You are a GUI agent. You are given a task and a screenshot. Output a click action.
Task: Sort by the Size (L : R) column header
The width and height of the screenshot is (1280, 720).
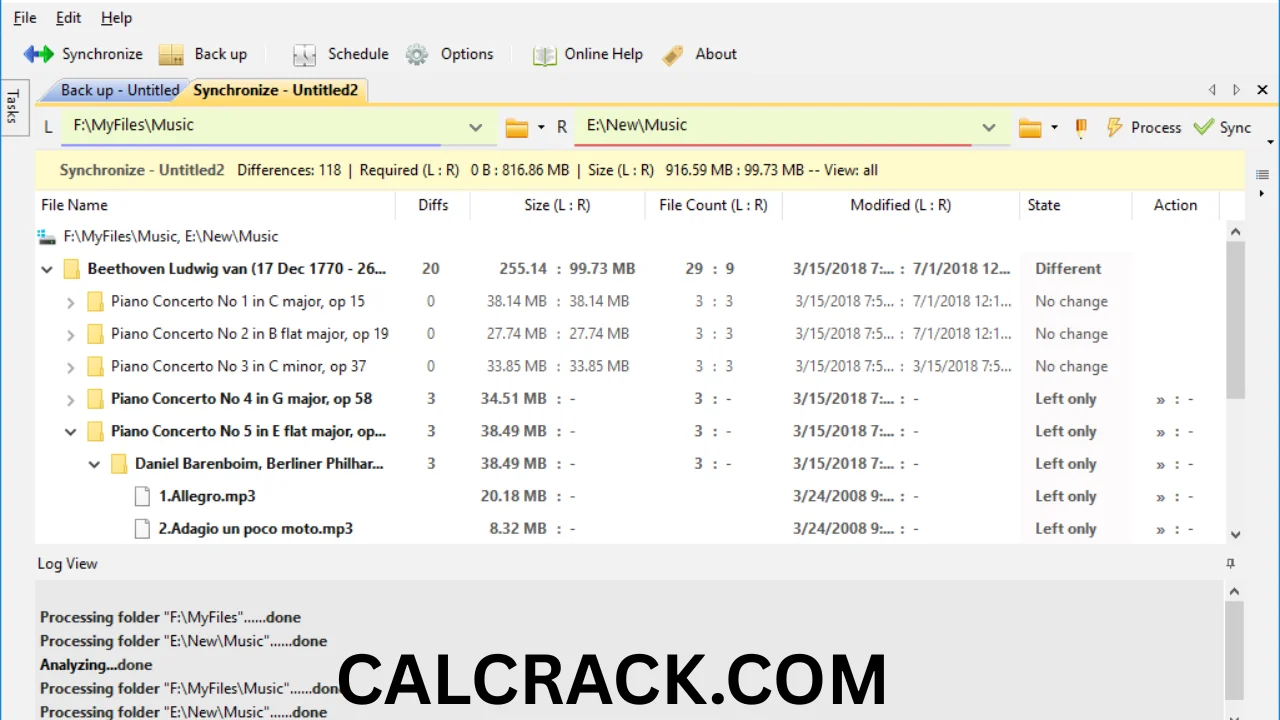coord(557,205)
